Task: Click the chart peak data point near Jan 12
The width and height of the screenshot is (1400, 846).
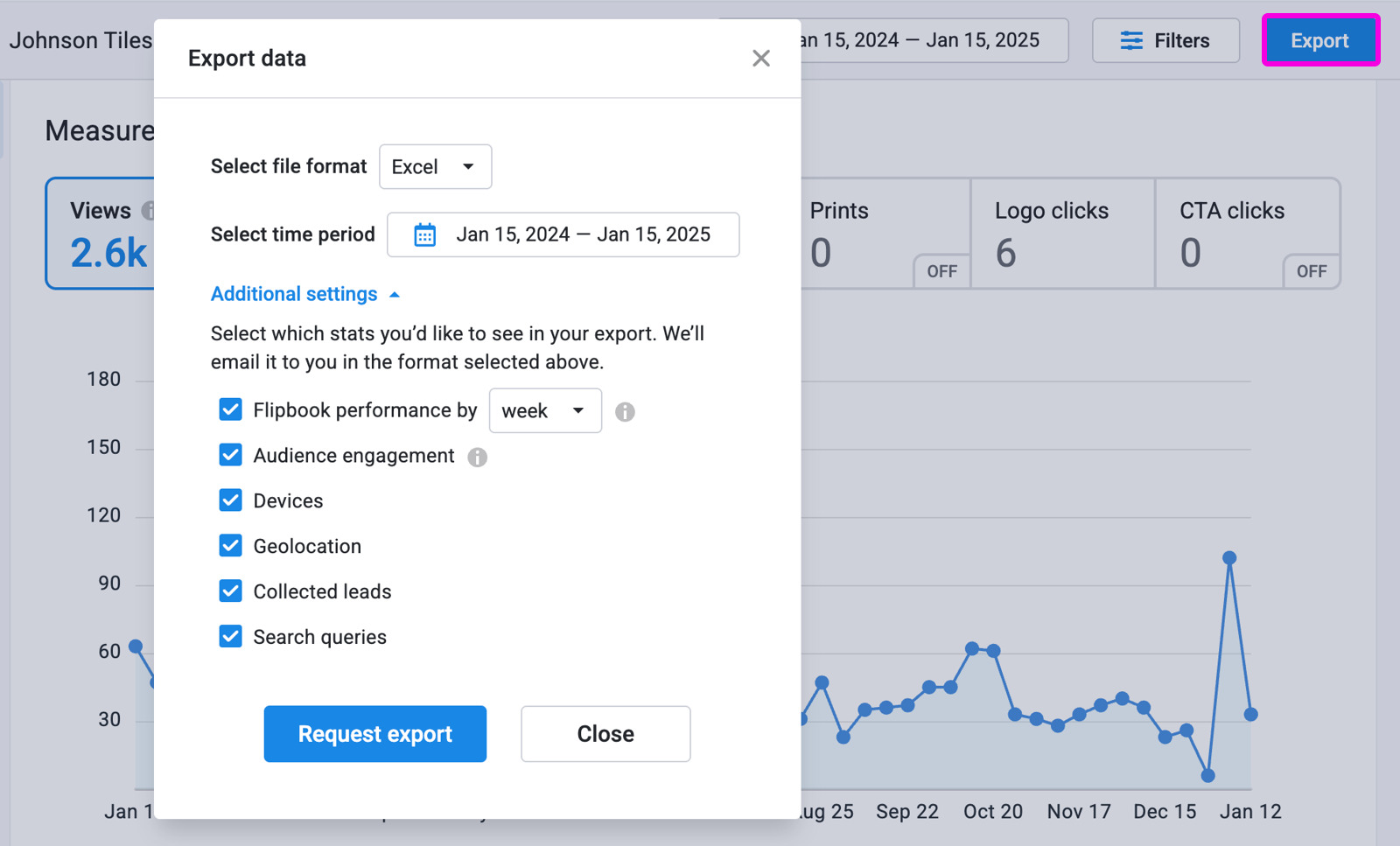Action: [1229, 558]
